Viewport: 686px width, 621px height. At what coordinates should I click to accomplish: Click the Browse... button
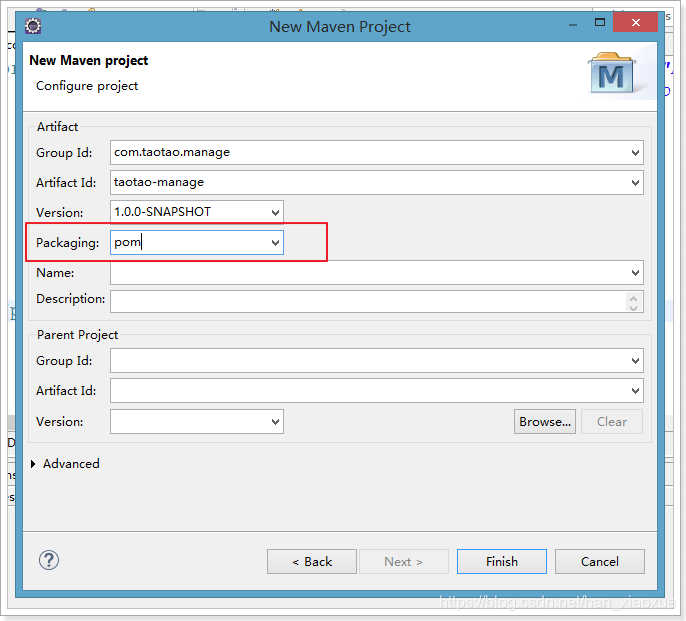pos(545,422)
